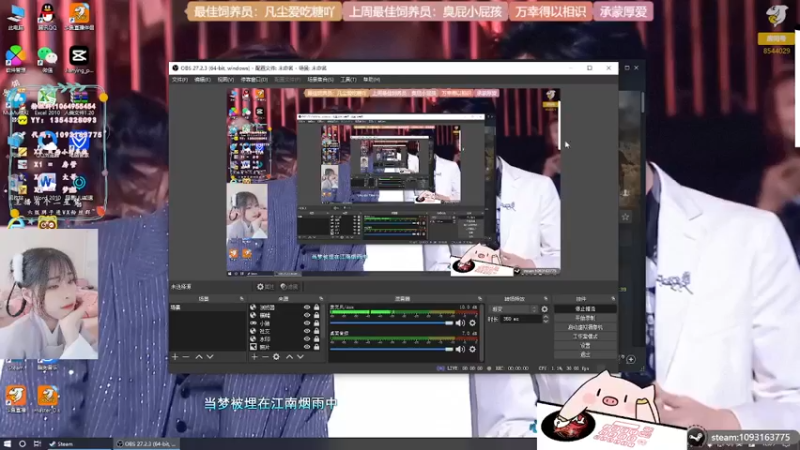
Task: Click the OBS preview canvas
Action: click(x=393, y=182)
